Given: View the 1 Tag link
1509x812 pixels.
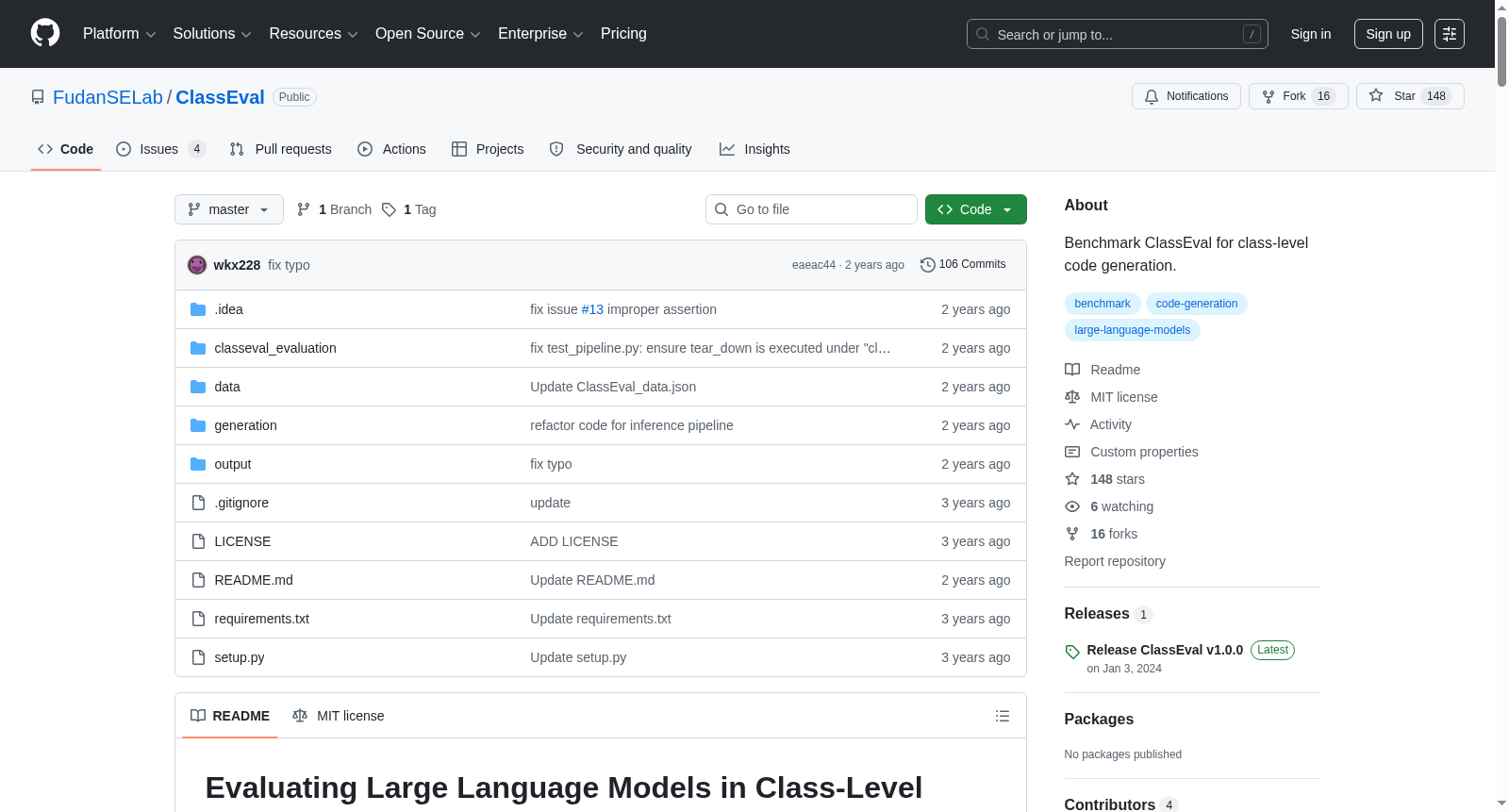Looking at the screenshot, I should 409,209.
